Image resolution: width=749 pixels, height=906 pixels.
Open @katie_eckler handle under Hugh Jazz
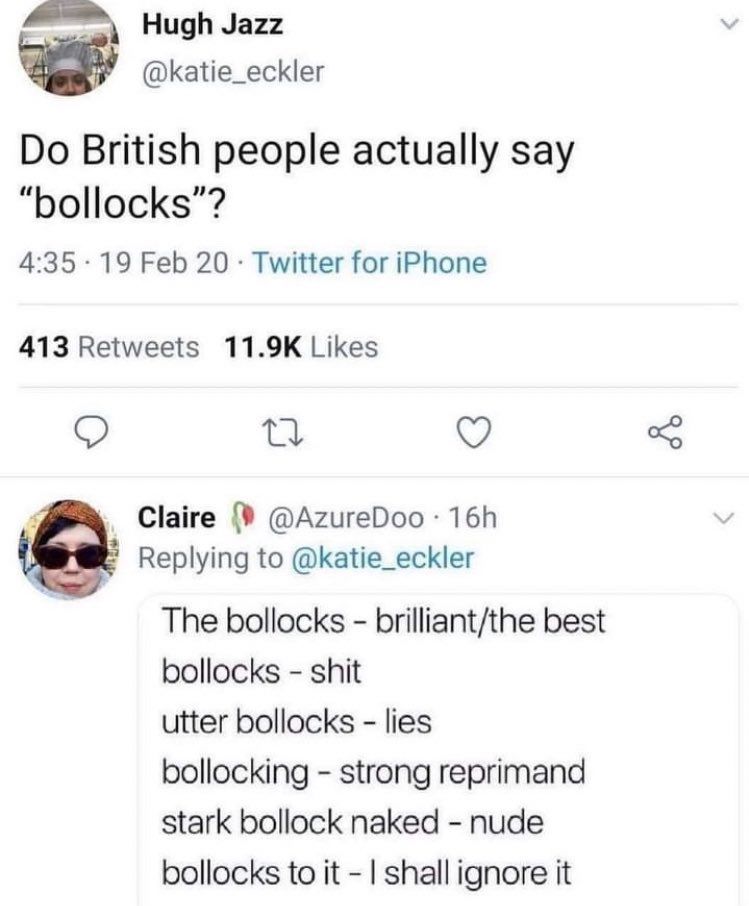point(233,72)
